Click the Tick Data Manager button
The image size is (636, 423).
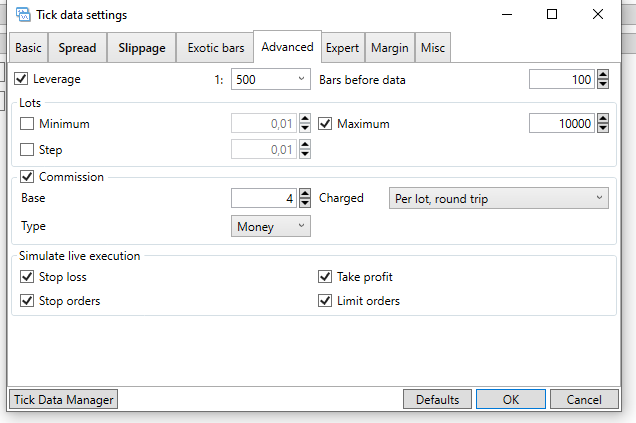tap(63, 400)
